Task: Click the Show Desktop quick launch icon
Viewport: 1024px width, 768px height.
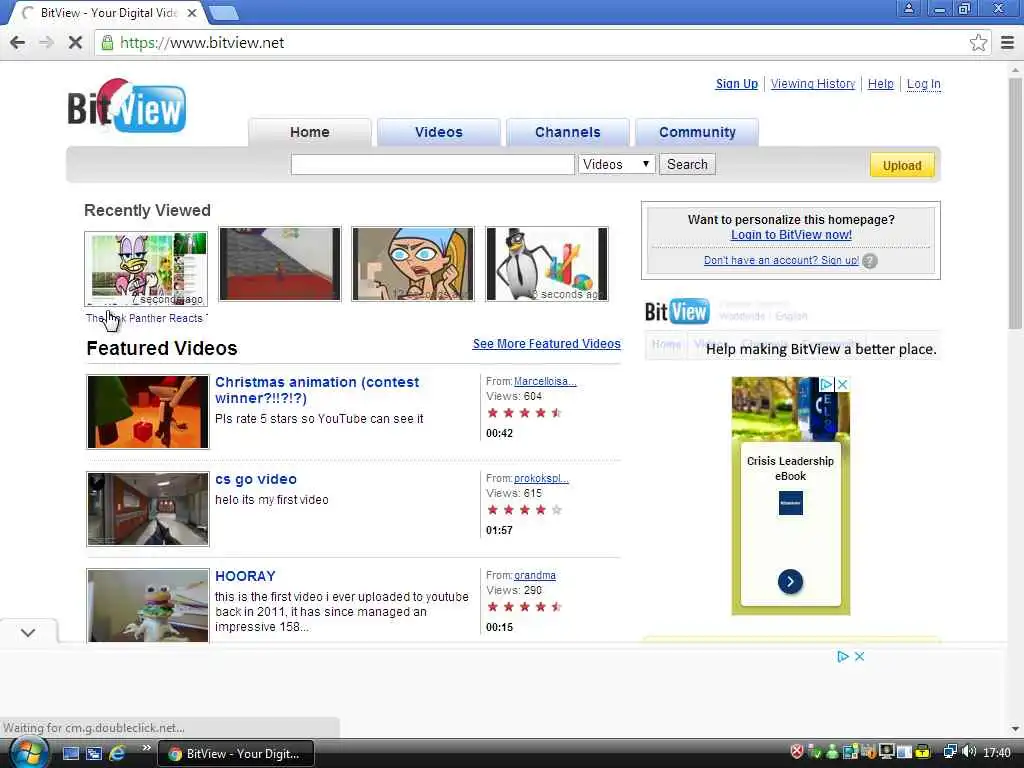Action: (71, 754)
